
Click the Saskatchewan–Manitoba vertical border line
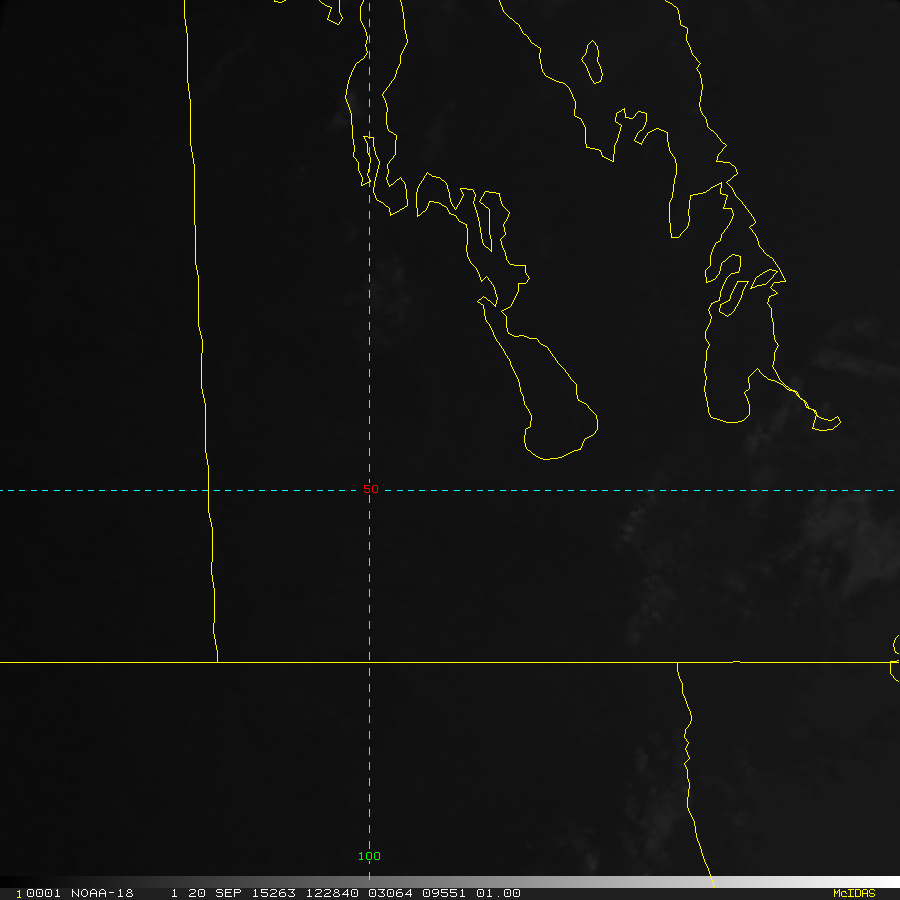coord(198,300)
